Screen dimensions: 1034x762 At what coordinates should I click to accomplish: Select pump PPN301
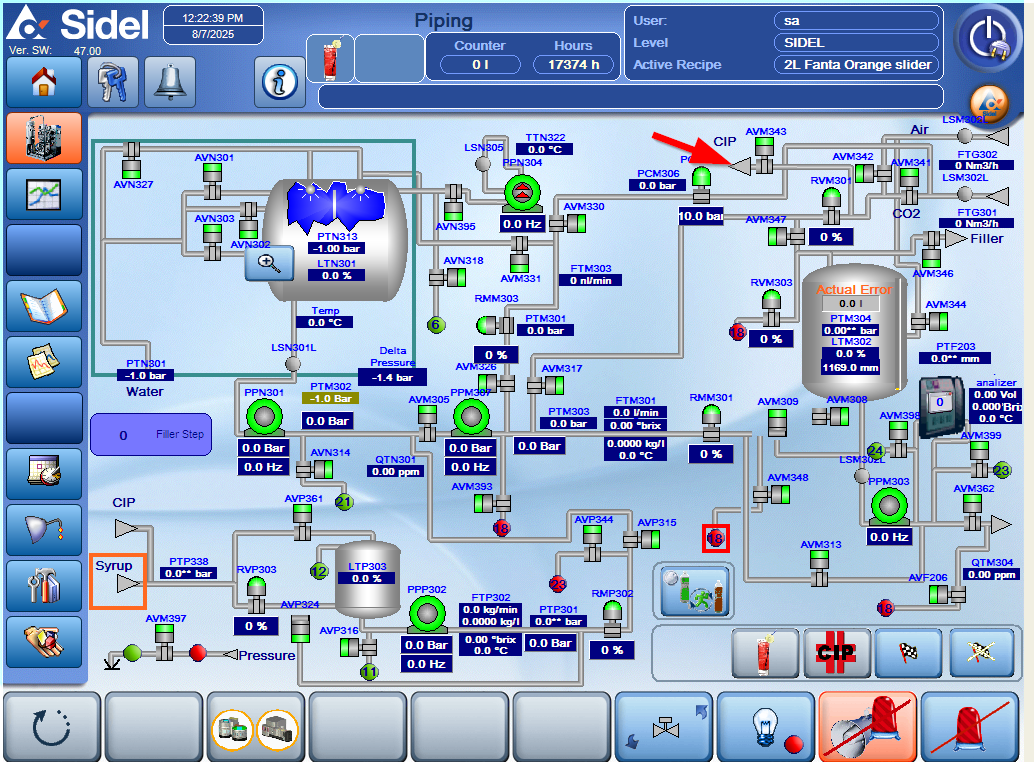(x=264, y=418)
